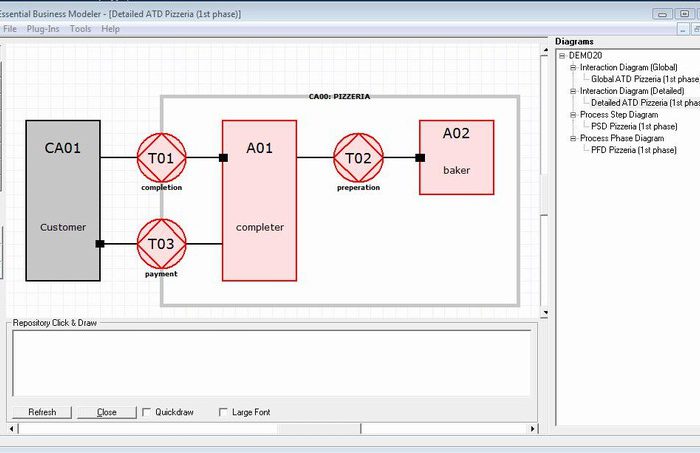Open the Tools menu
This screenshot has width=700, height=453.
pos(80,29)
